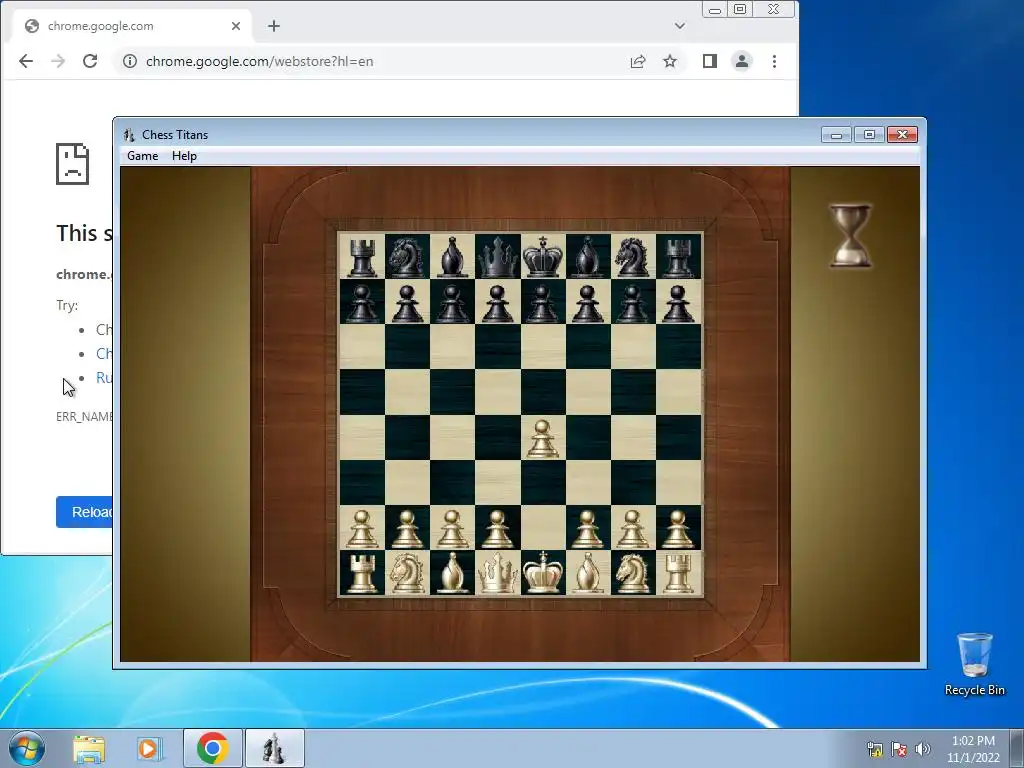
Task: Toggle Chrome's side panel icon
Action: [x=710, y=61]
